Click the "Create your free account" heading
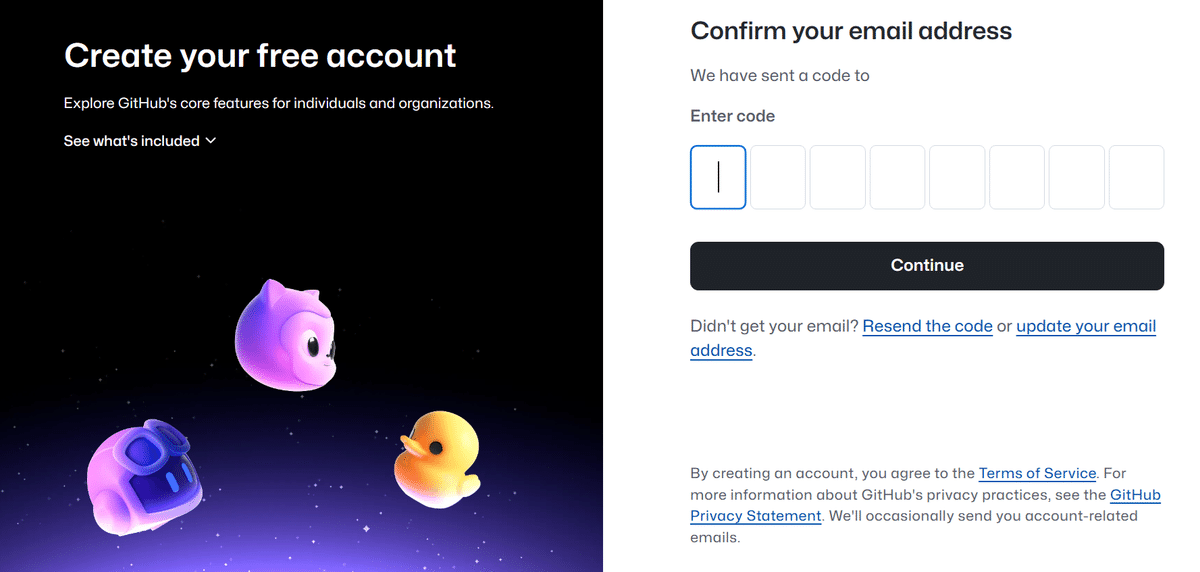Image resolution: width=1200 pixels, height=572 pixels. click(x=260, y=55)
